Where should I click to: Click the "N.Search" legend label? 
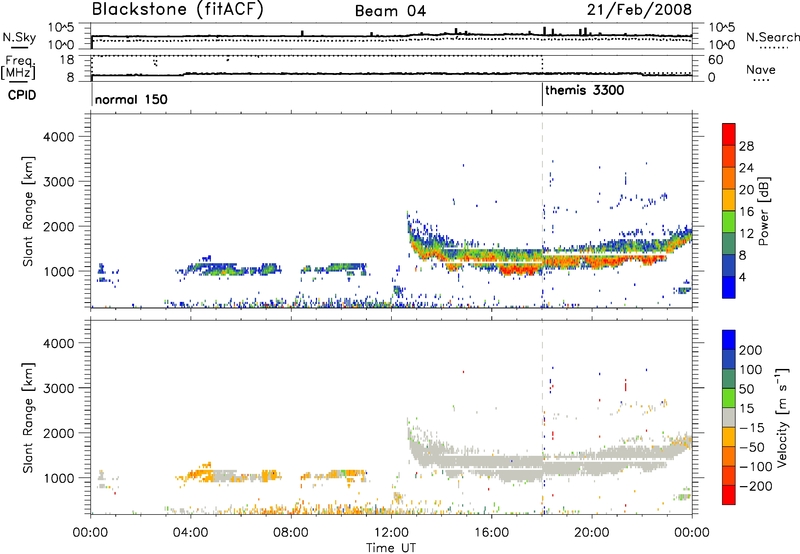pos(772,37)
